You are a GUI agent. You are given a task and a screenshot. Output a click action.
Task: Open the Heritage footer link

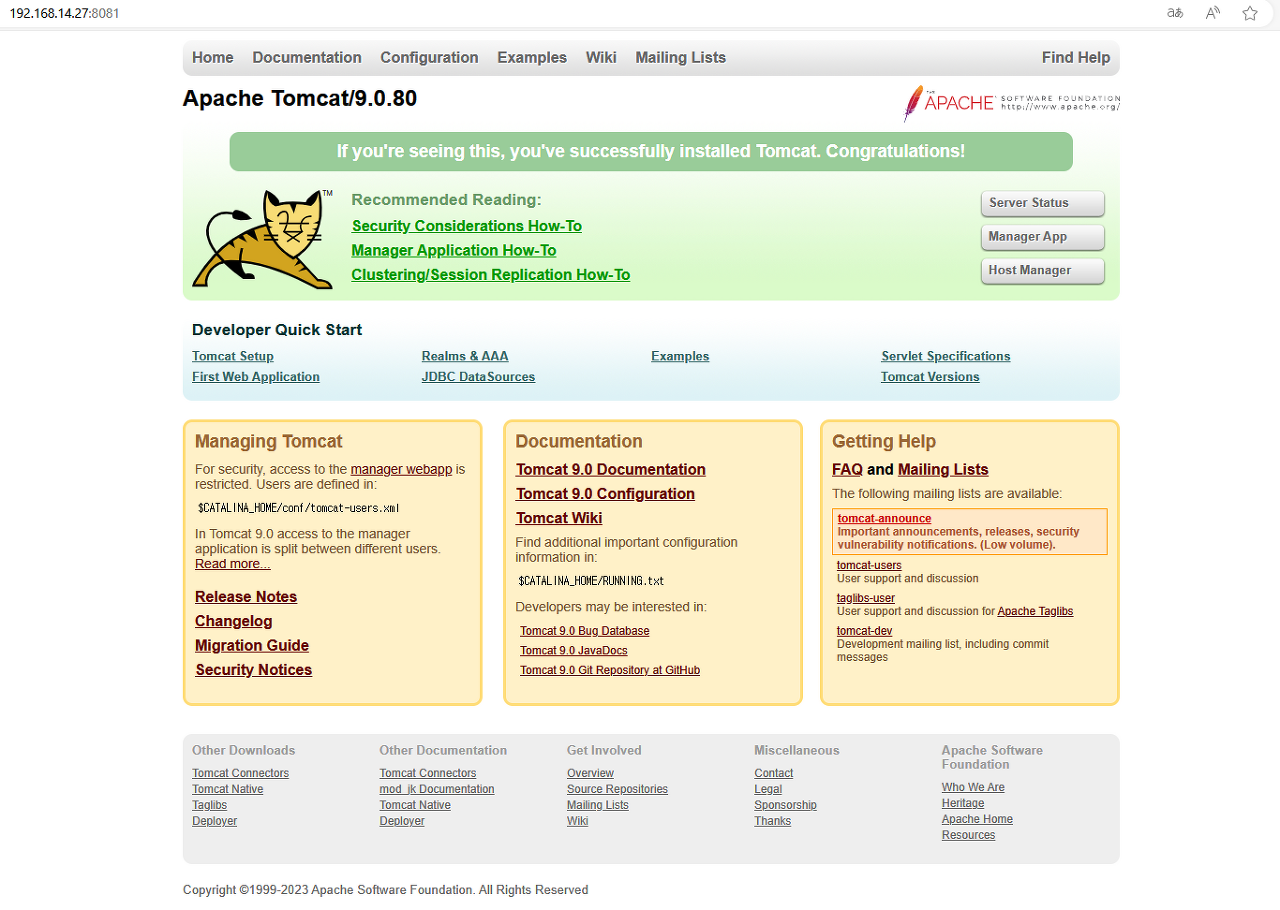(963, 803)
